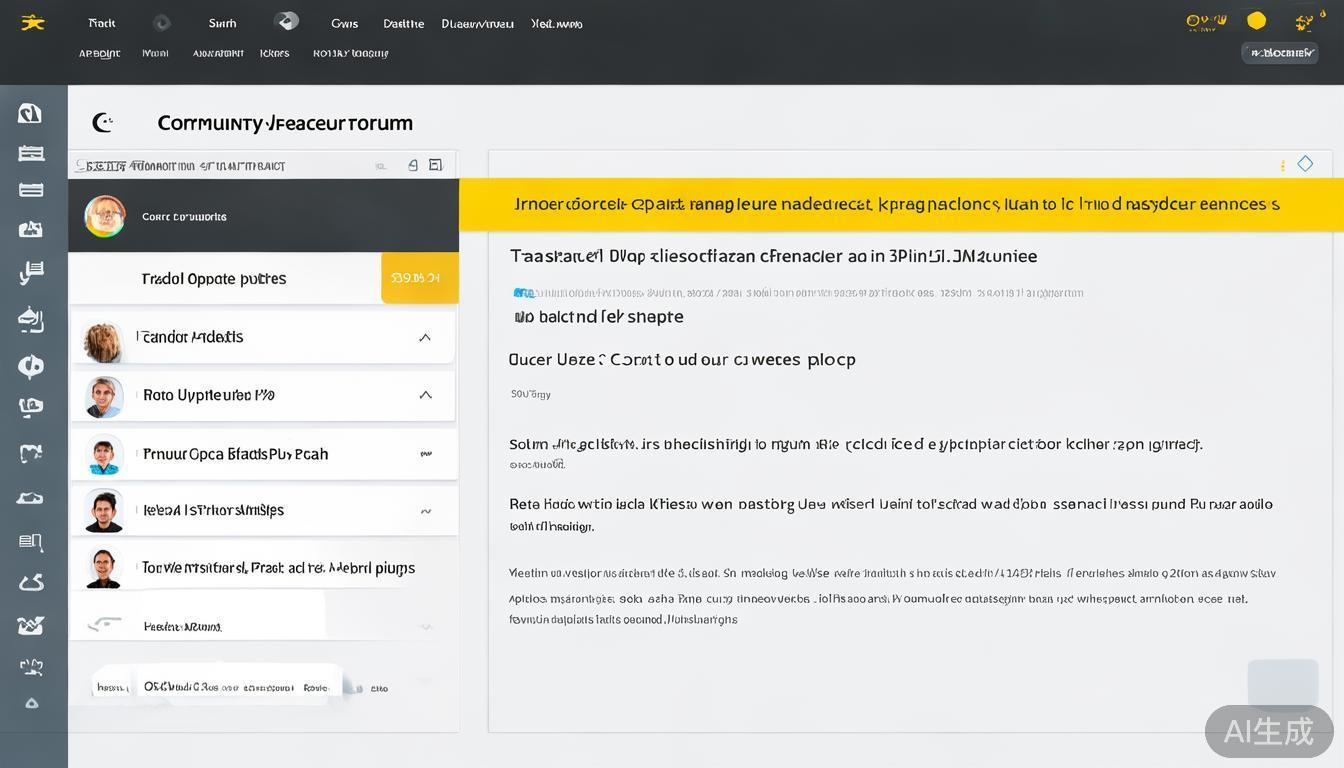Click the blue diamond icon in content header
The image size is (1344, 768).
pos(1305,164)
